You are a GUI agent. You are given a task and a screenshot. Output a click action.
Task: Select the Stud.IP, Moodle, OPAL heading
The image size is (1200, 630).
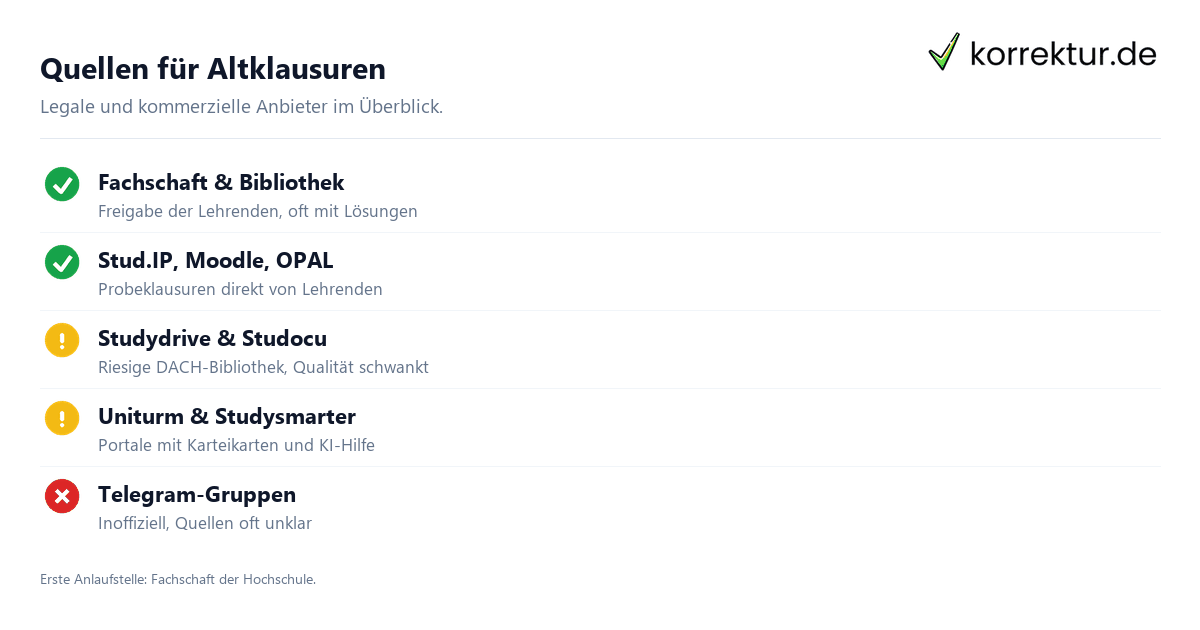tap(216, 261)
